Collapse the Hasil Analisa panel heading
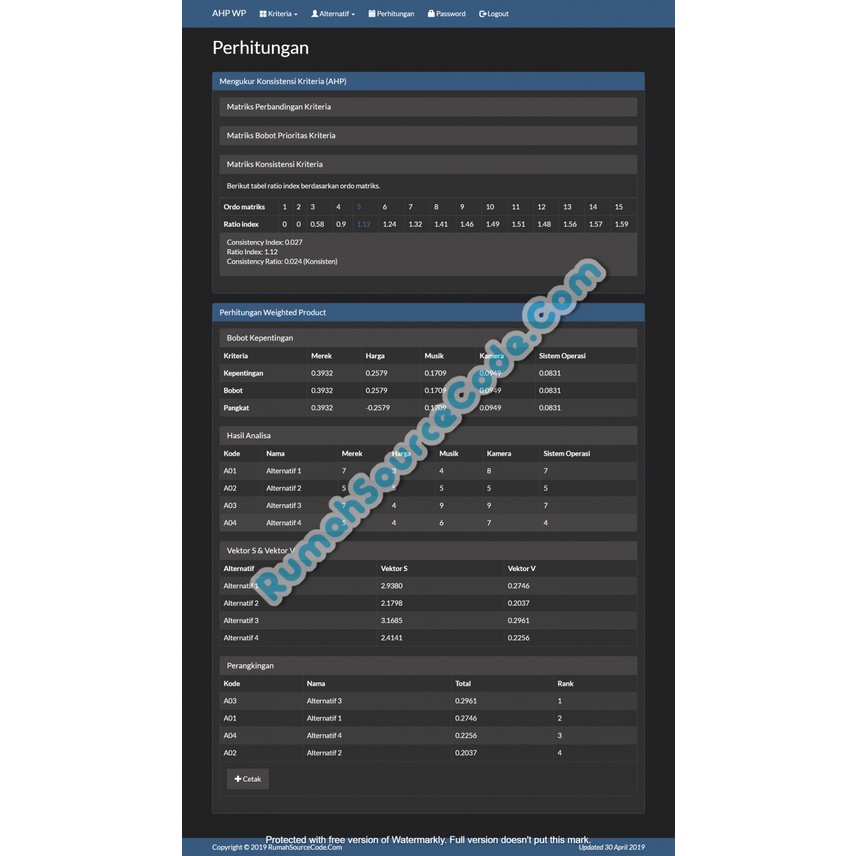This screenshot has height=856, width=856. pyautogui.click(x=428, y=435)
